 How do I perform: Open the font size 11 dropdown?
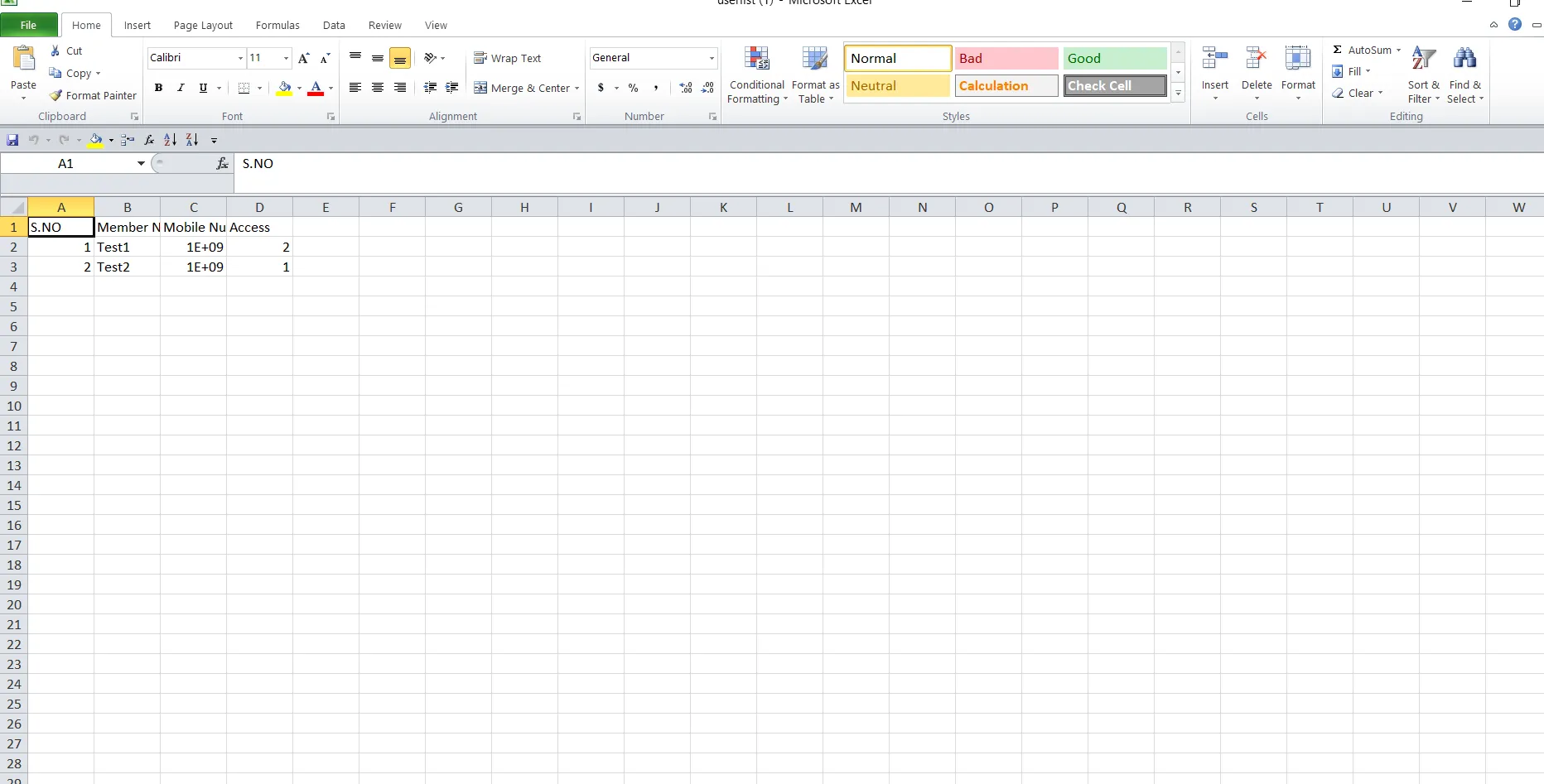coord(286,58)
